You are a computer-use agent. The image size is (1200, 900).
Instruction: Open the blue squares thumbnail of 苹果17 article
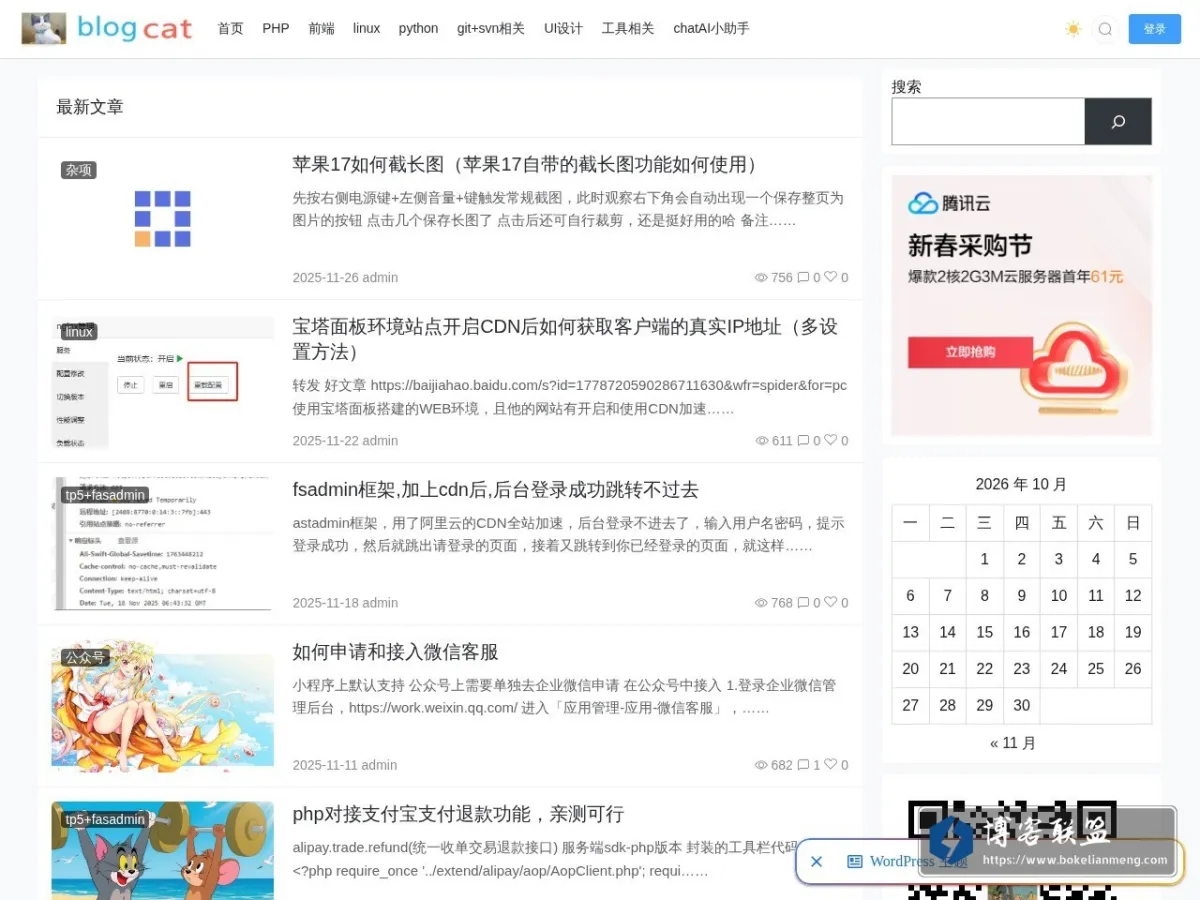(162, 219)
